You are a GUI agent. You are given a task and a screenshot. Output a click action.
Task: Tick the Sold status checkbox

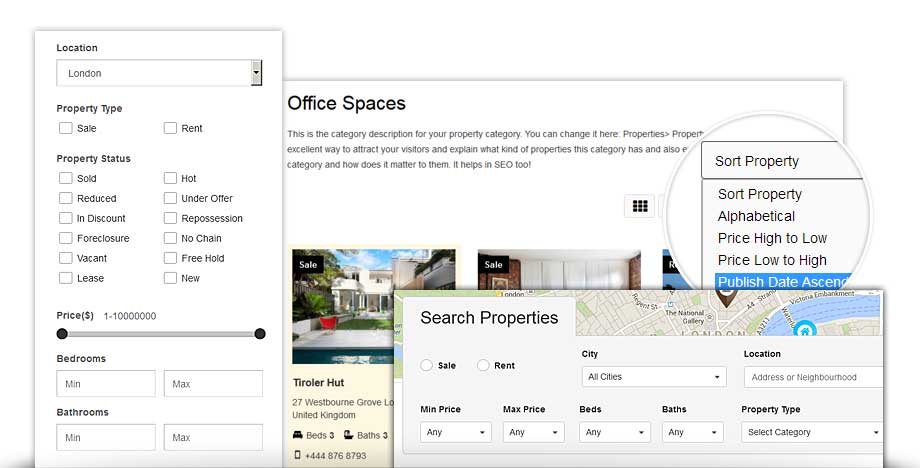(x=66, y=178)
